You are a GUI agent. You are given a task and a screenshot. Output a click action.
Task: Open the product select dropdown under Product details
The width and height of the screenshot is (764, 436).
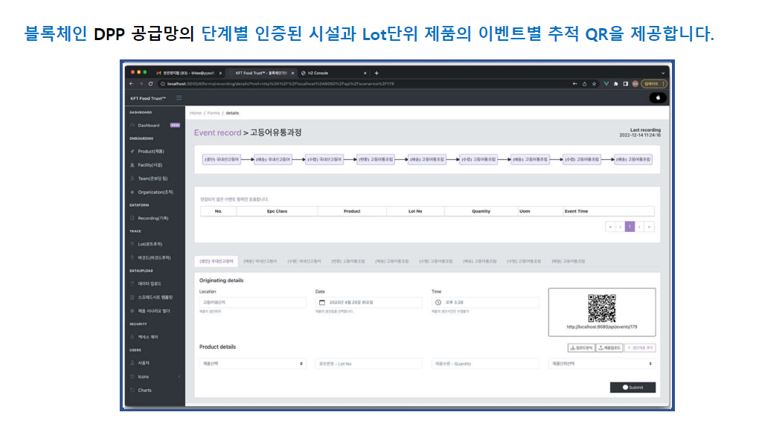click(x=252, y=363)
